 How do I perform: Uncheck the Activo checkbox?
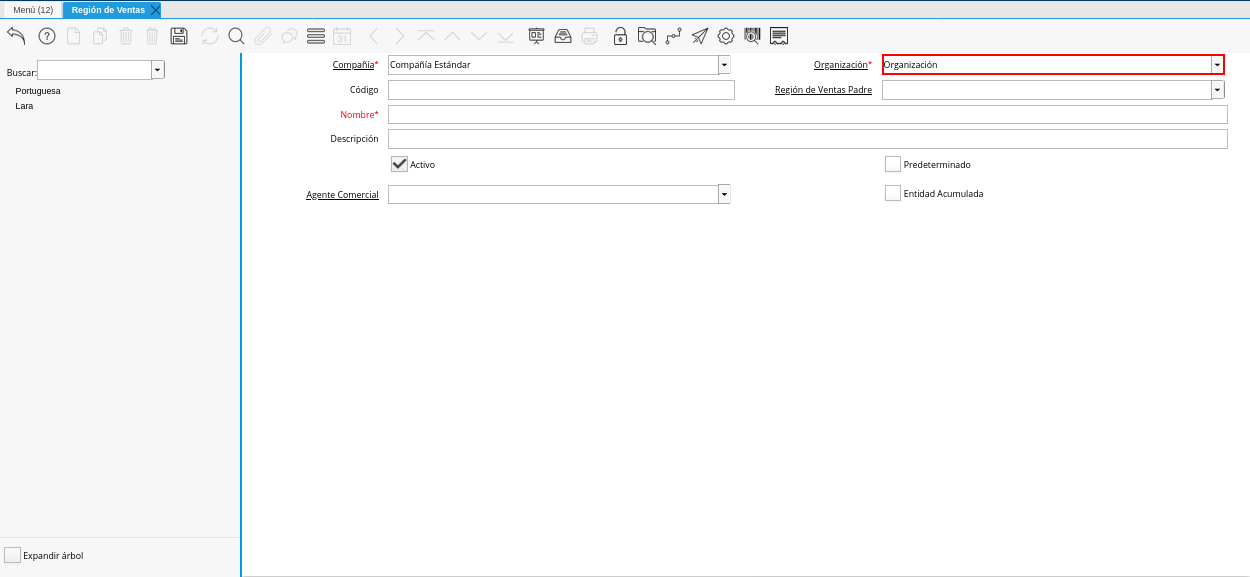[x=399, y=164]
